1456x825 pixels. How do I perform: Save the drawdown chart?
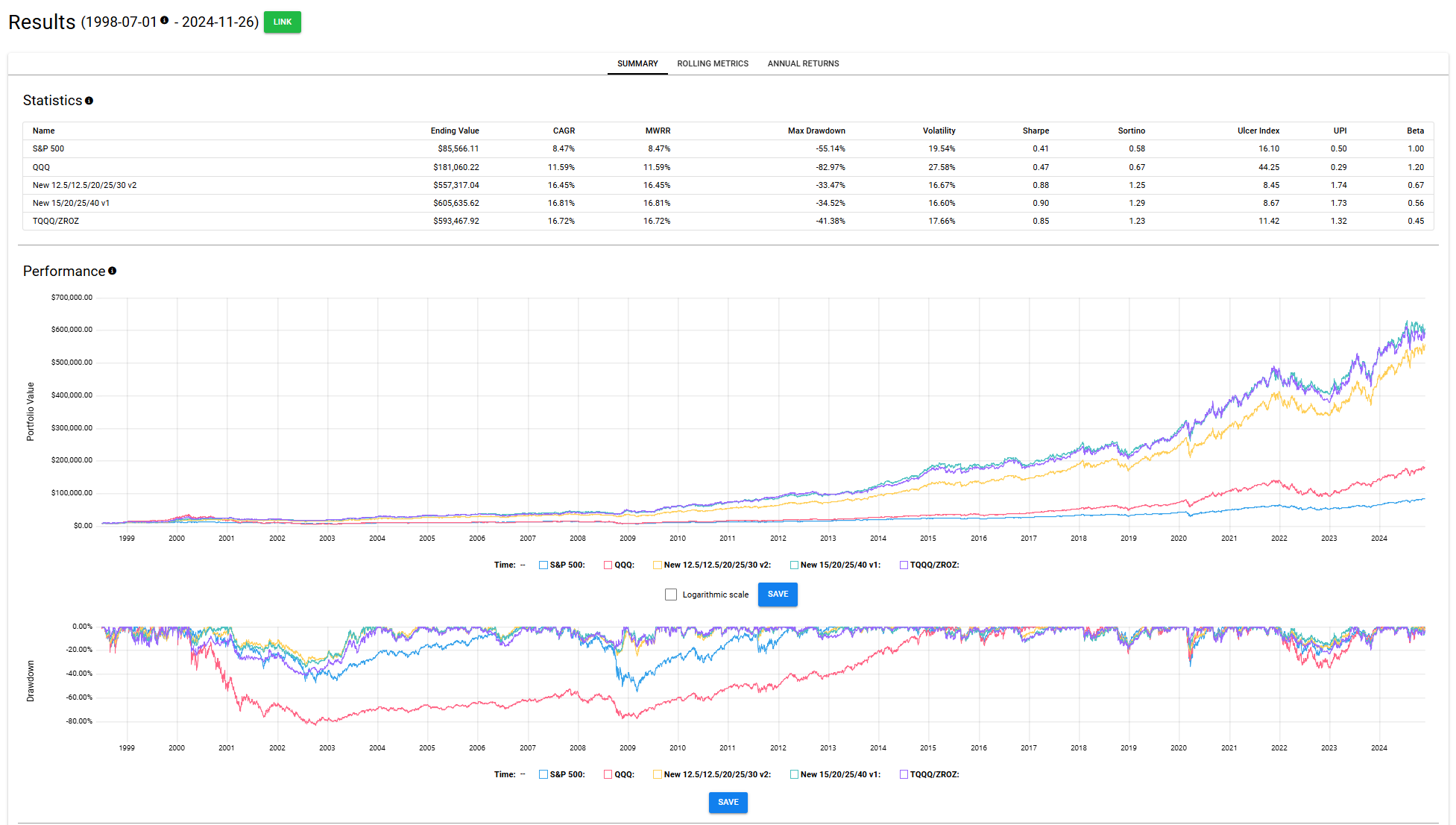pos(728,802)
